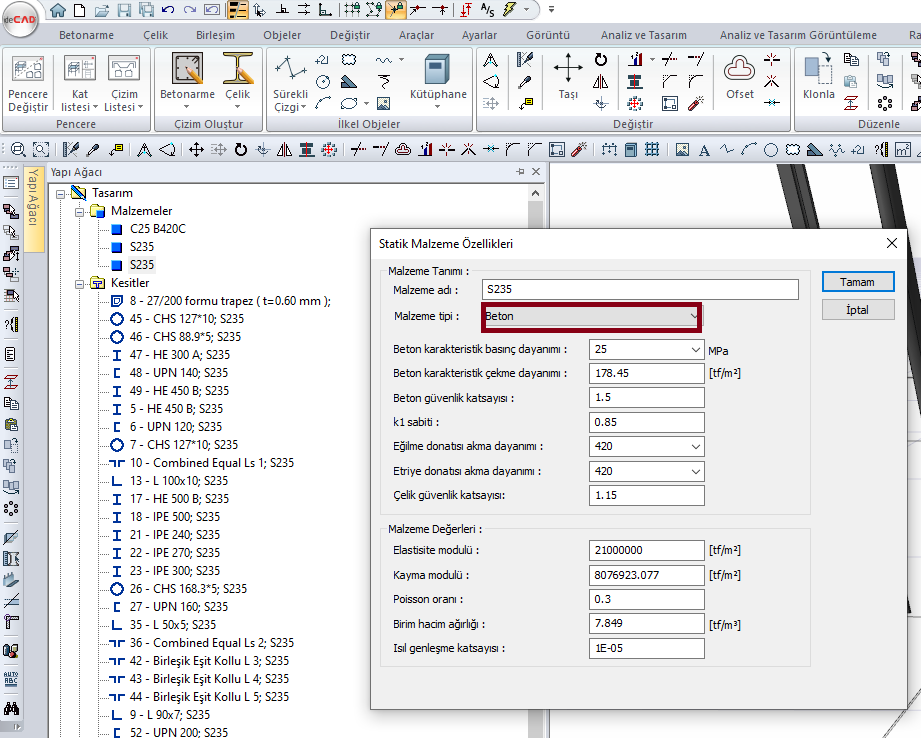
Task: Select 8 - 27/200 formu trapez item
Action: [x=230, y=301]
